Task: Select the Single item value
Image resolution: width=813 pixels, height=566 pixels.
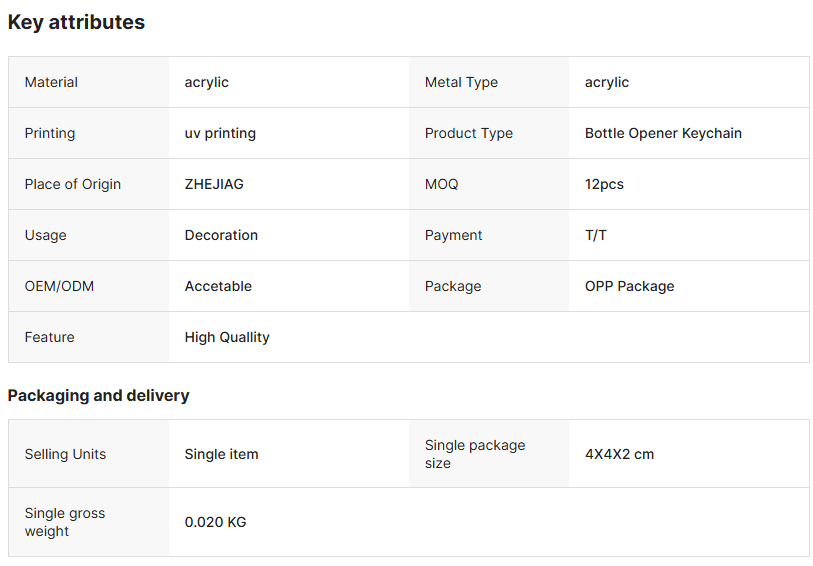Action: [221, 454]
